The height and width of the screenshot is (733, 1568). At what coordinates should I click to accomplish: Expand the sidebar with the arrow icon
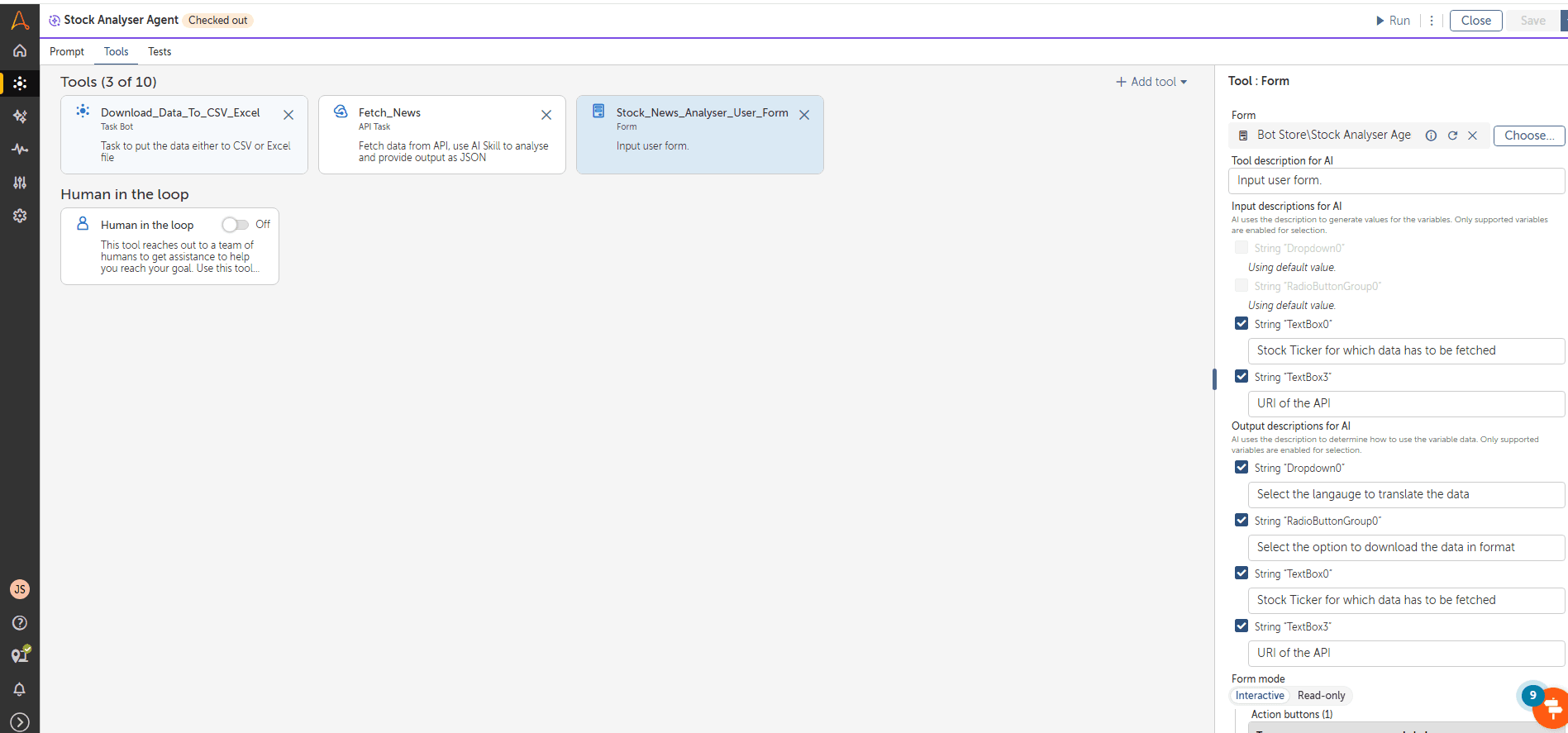(x=20, y=722)
